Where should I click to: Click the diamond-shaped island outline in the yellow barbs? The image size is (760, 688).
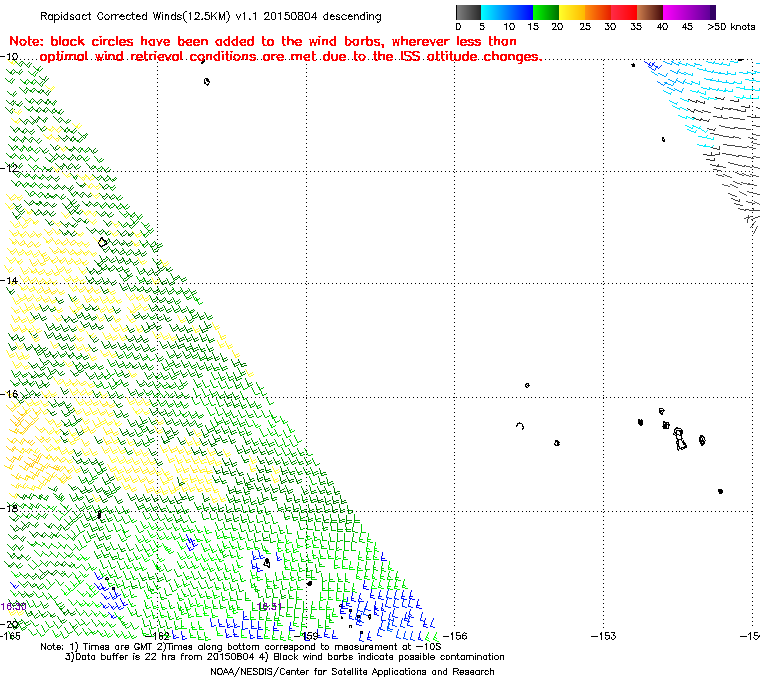point(102,242)
